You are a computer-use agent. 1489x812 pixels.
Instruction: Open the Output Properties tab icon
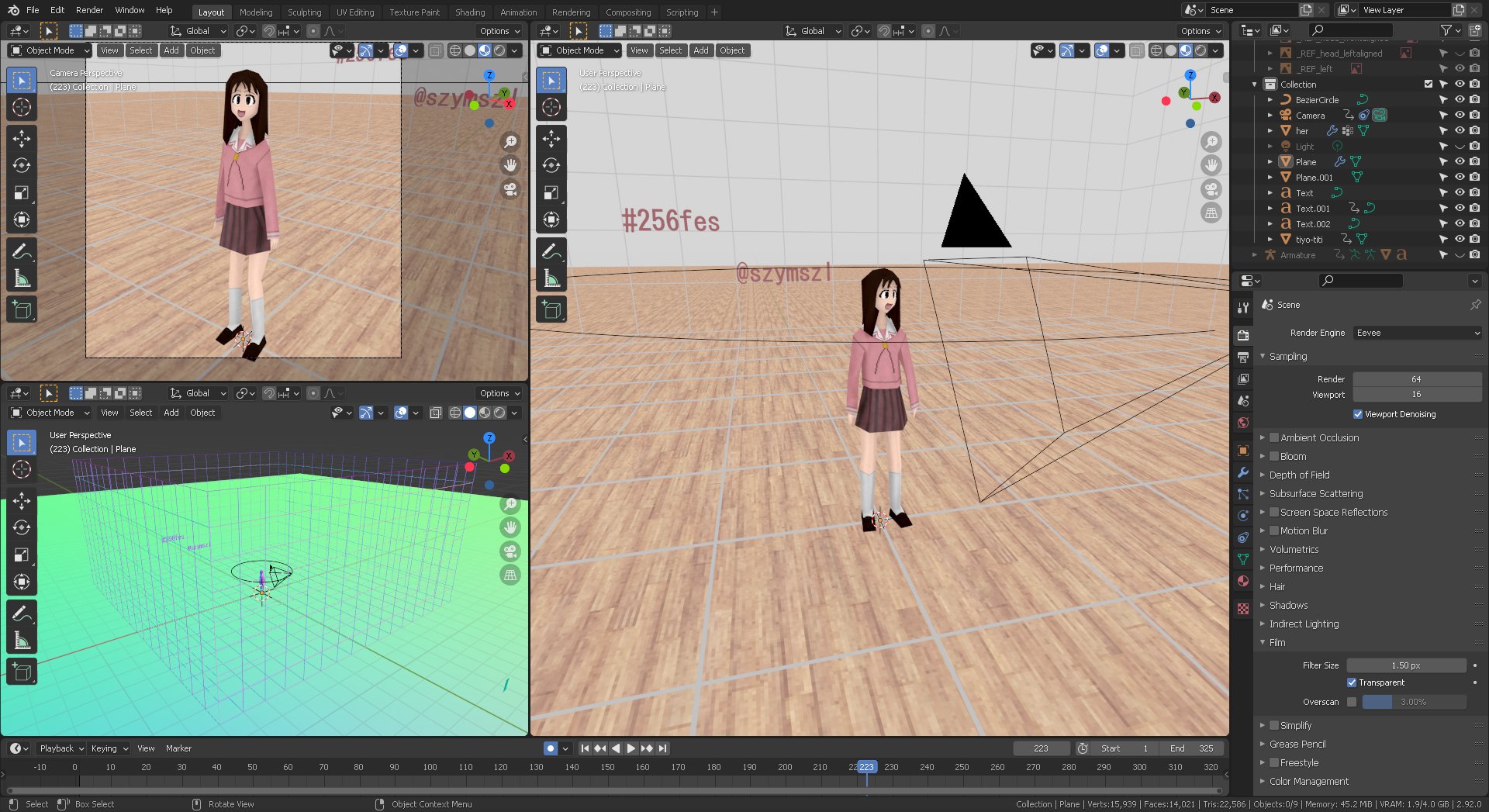click(1243, 358)
